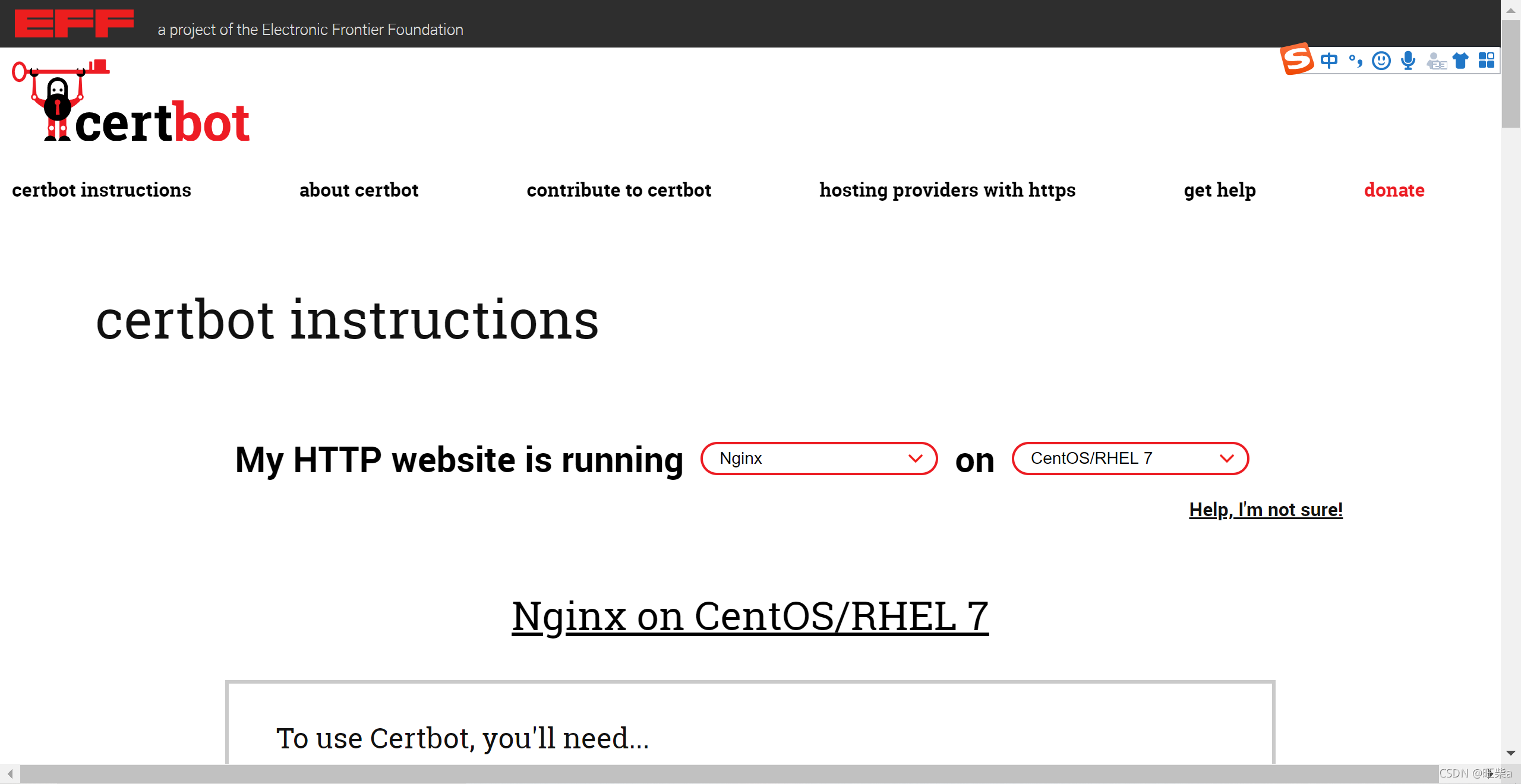This screenshot has width=1521, height=784.
Task: Click the horizontal scrollbar thumb
Action: click(x=730, y=773)
